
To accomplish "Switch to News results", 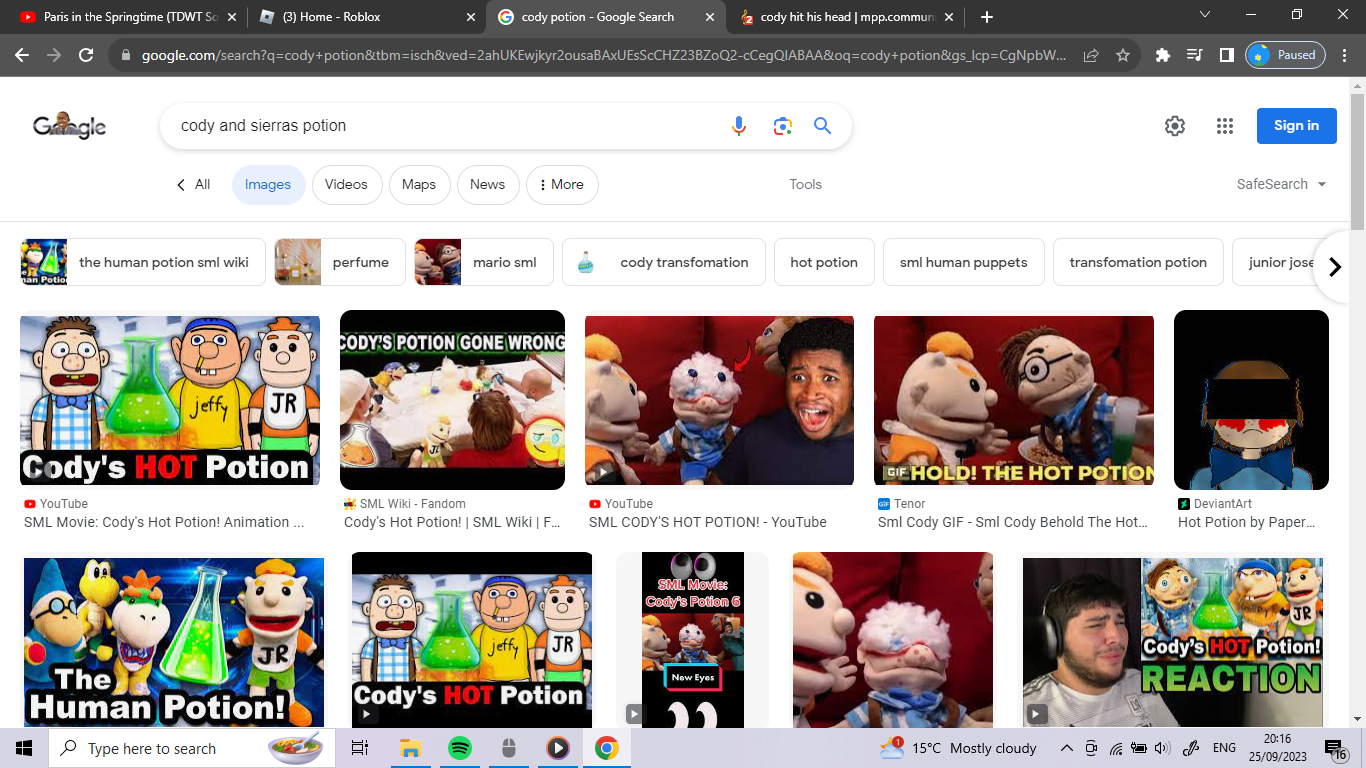I will point(488,184).
